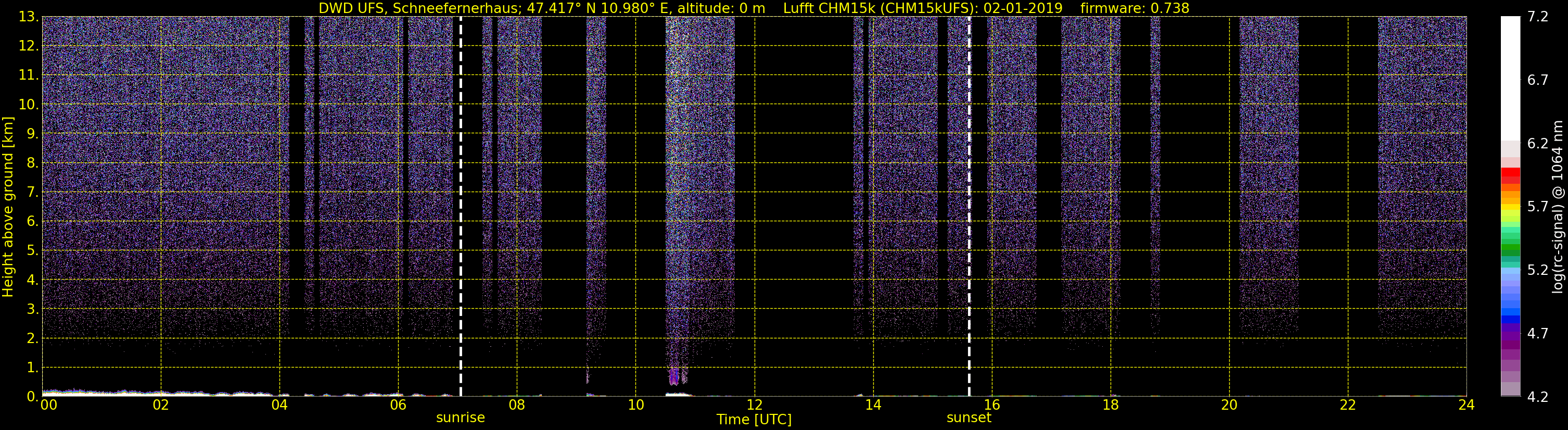Click the height axis tick label '13.'
The height and width of the screenshot is (430, 1568).
pyautogui.click(x=29, y=17)
